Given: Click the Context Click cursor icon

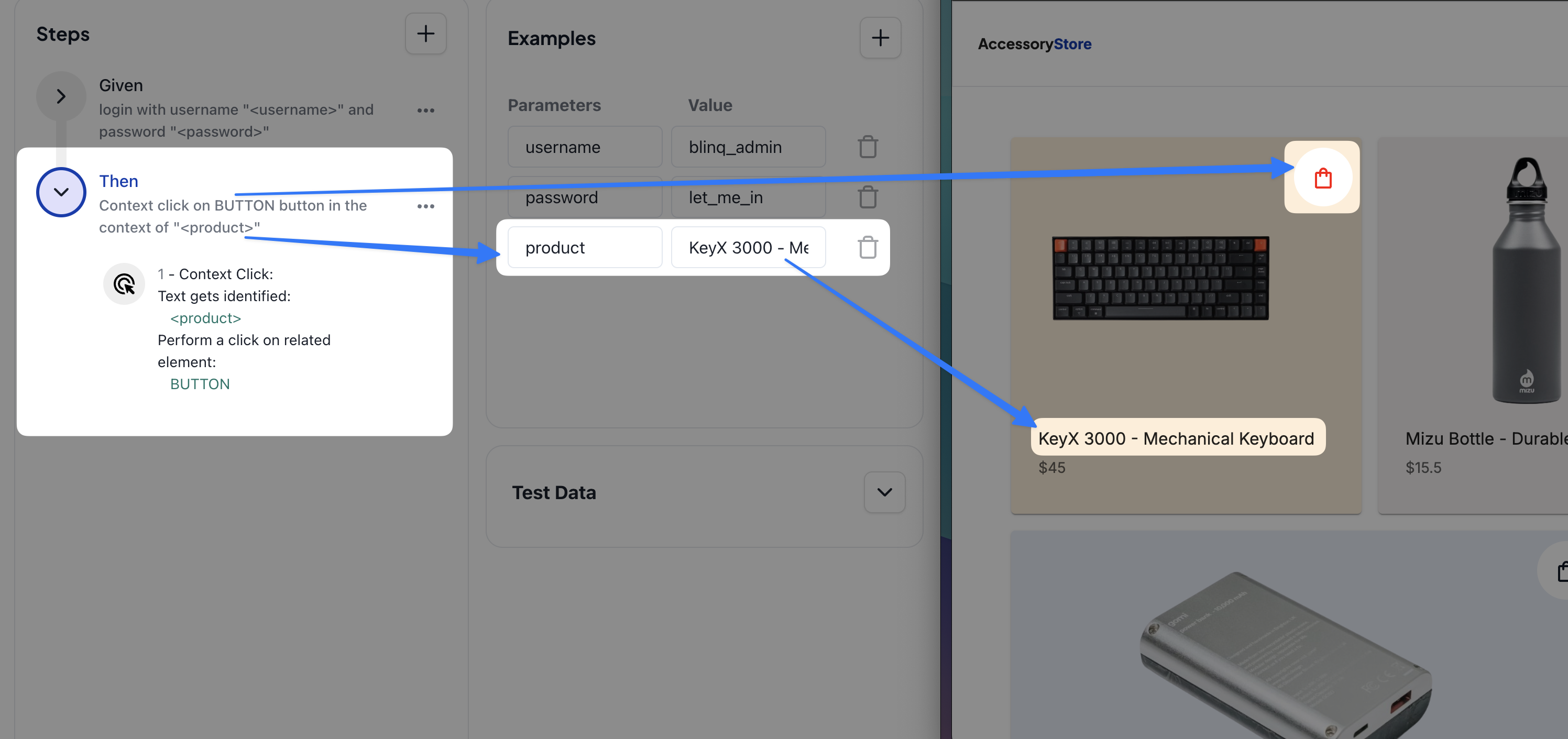Looking at the screenshot, I should point(124,284).
